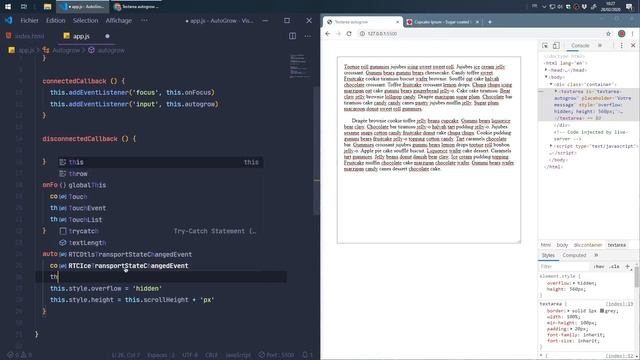Add a new style rule with plus

(627, 267)
